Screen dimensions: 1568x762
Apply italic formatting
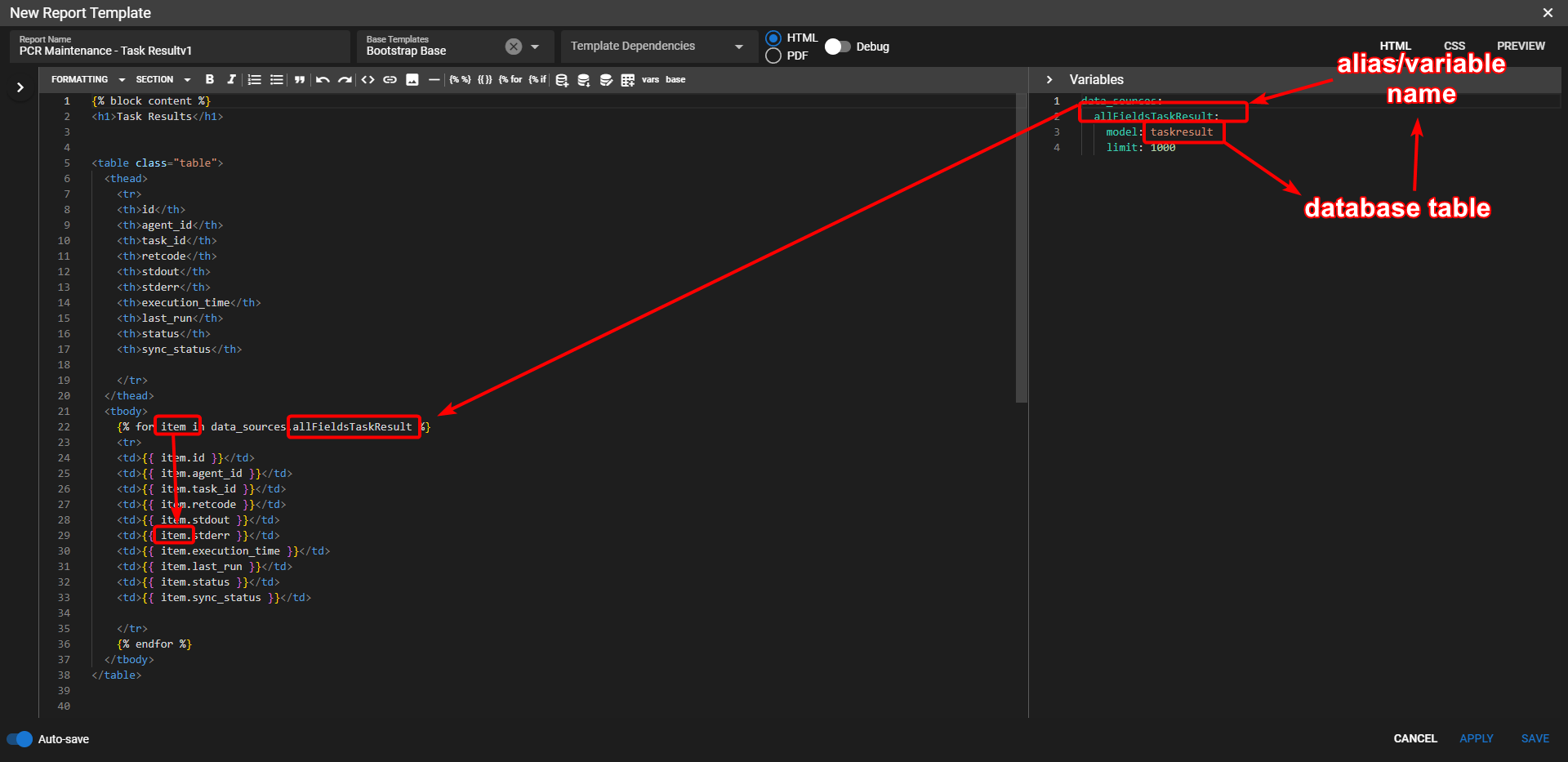point(232,79)
